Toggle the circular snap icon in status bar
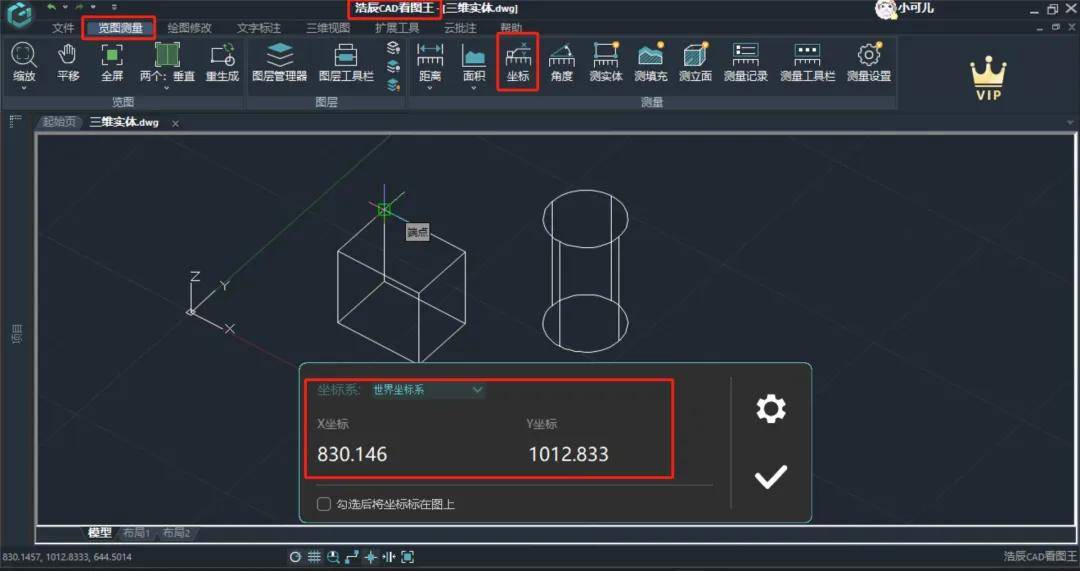 pyautogui.click(x=295, y=557)
